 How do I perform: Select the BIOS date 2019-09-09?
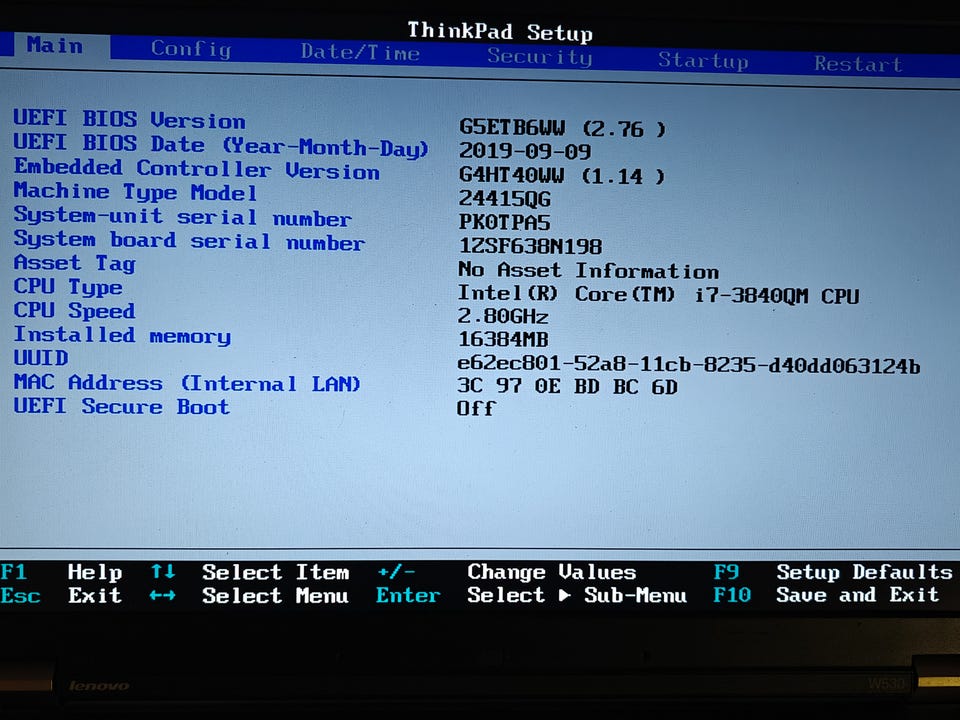point(525,151)
